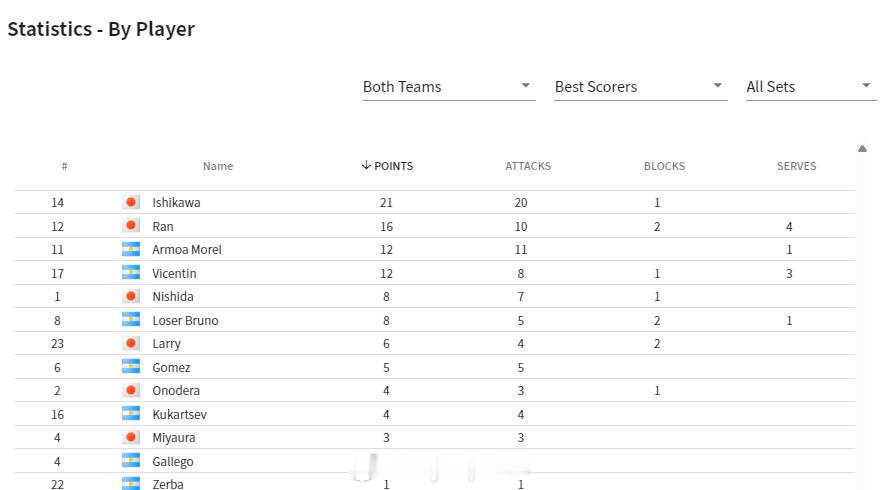Click the Japan flag next to Ishikawa
Viewport: 882px width, 490px height.
(x=131, y=203)
